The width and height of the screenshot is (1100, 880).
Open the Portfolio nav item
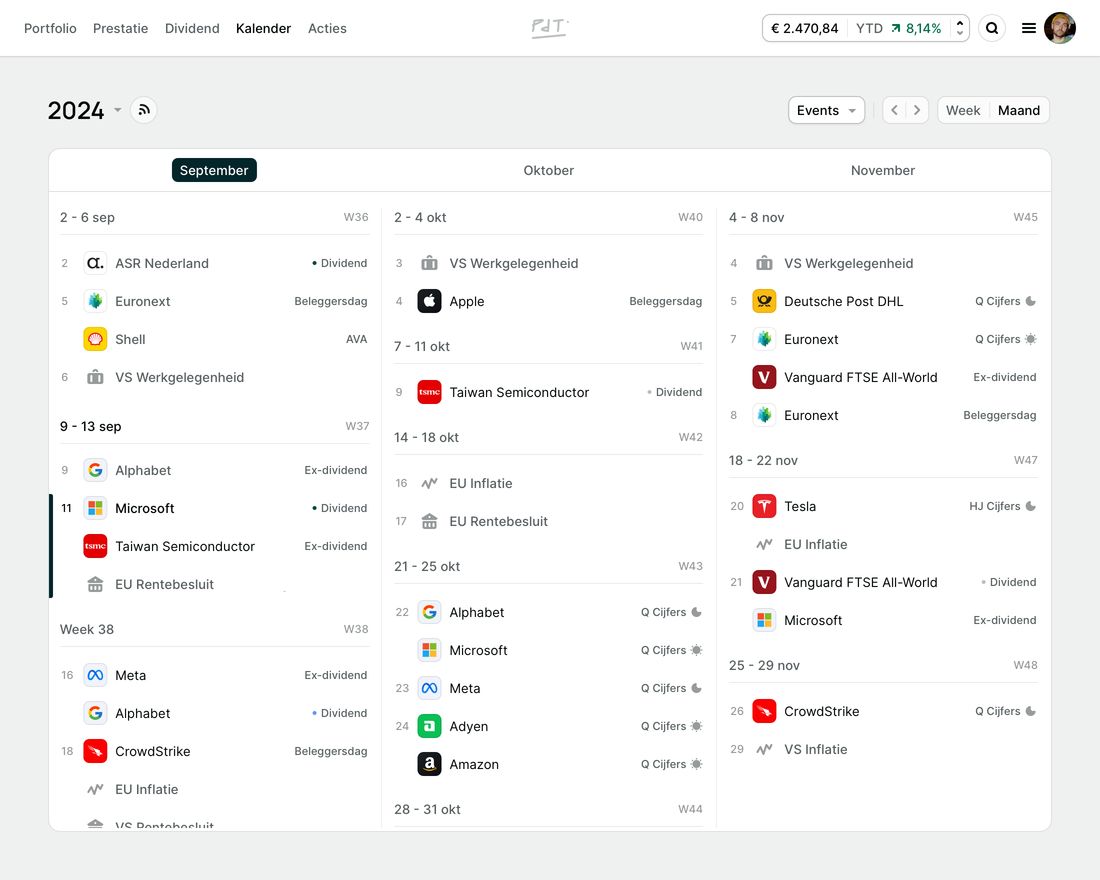pos(50,28)
